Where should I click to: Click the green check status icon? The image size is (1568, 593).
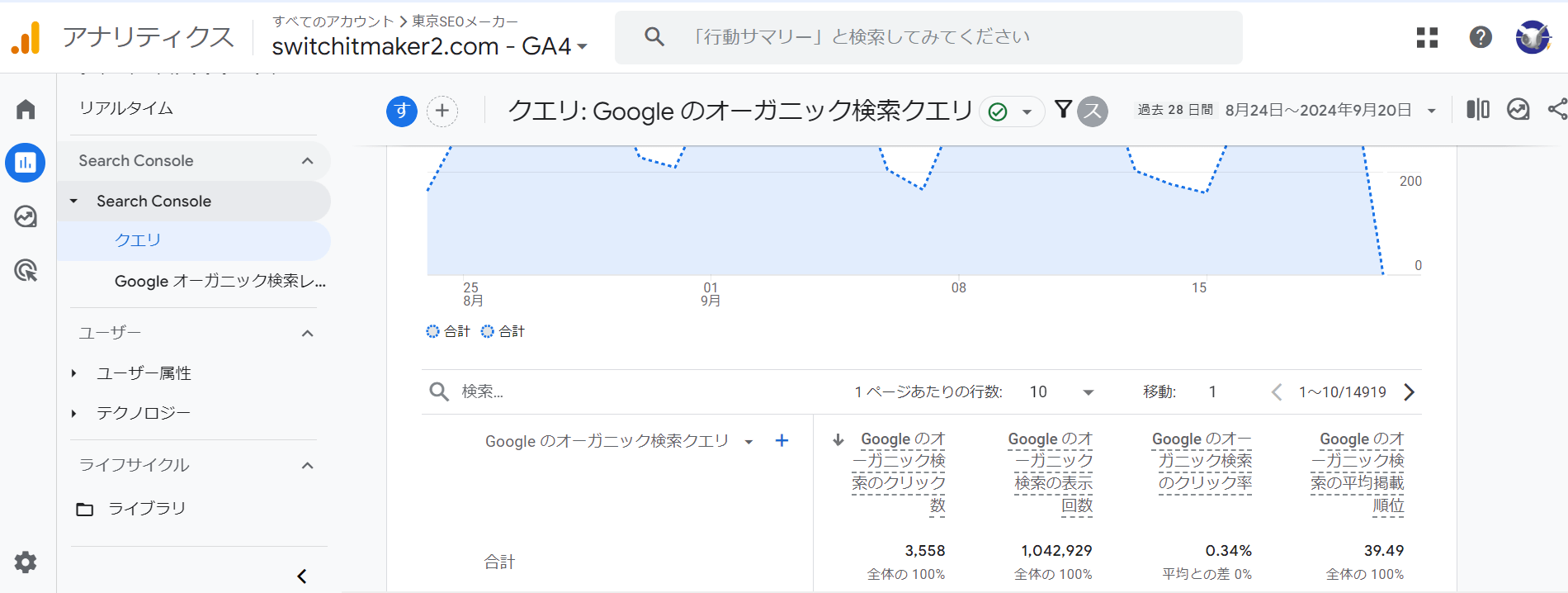[x=998, y=111]
